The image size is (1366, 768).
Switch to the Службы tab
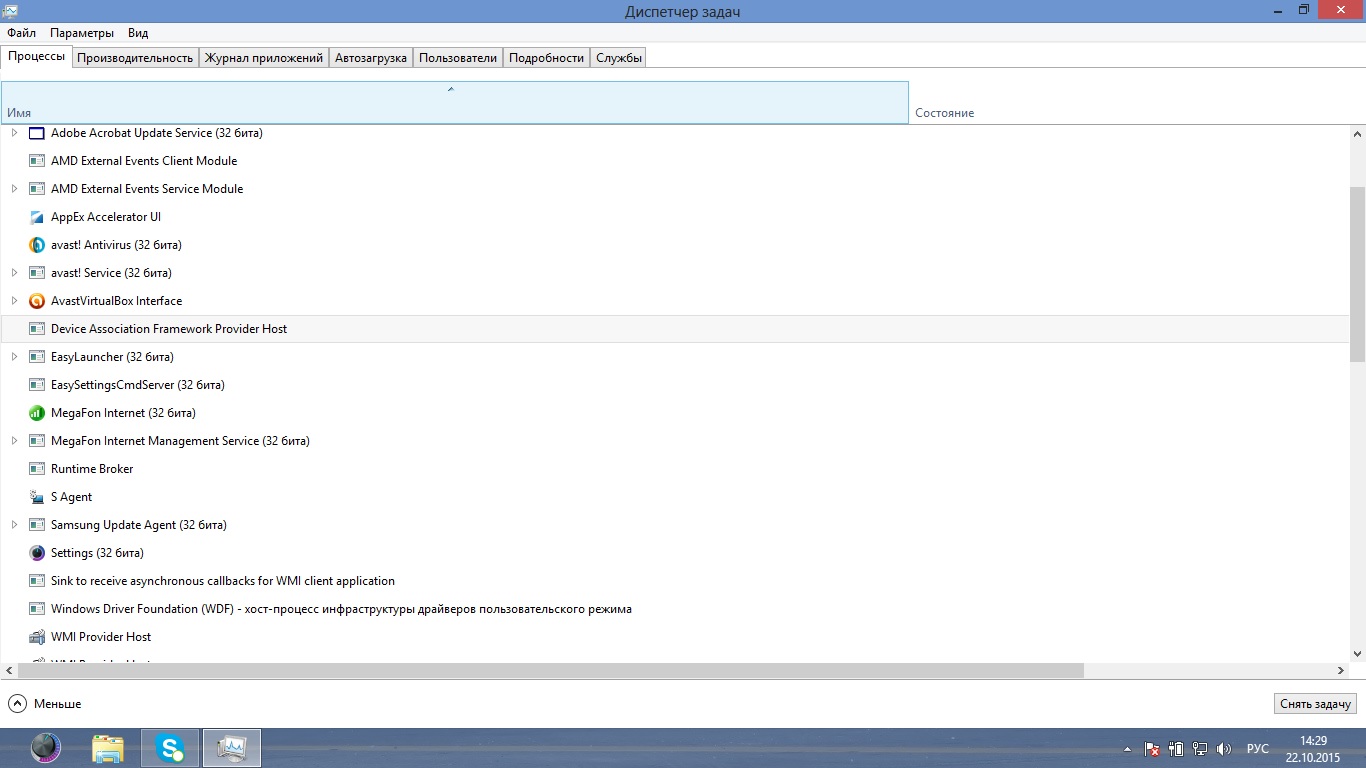click(619, 58)
